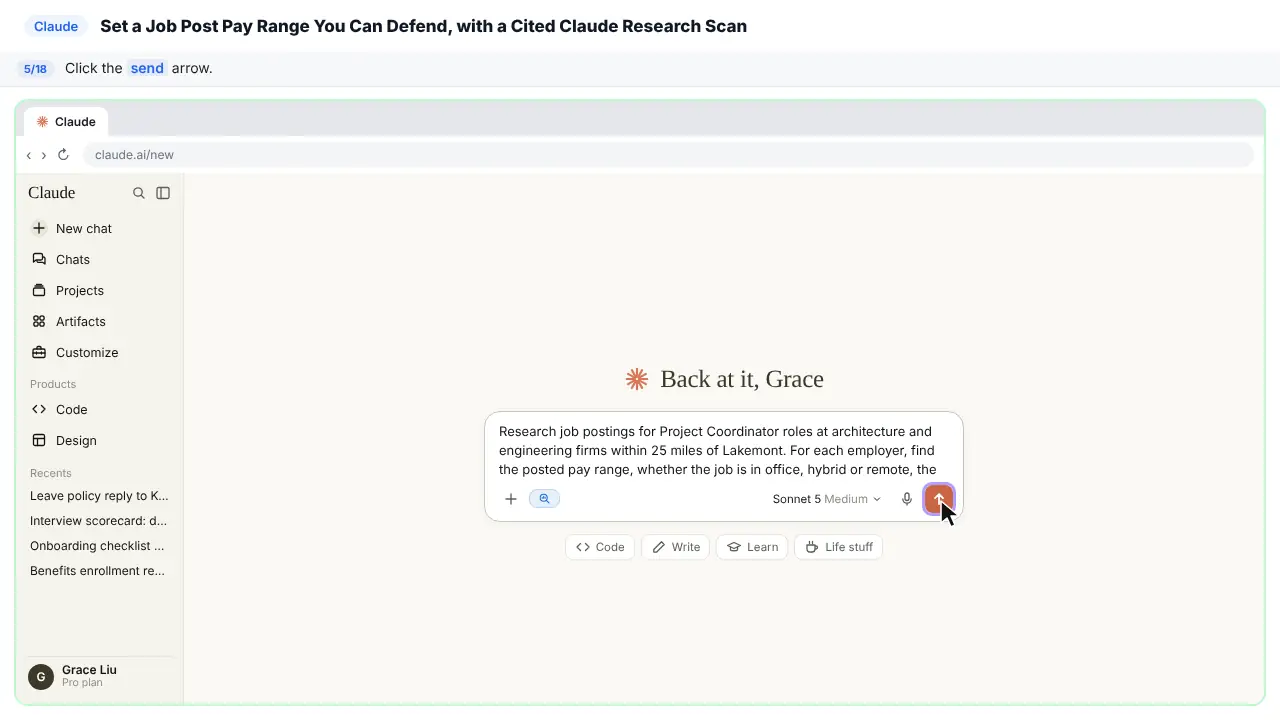
Task: Collapse the sidebar with the panel icon
Action: [163, 193]
